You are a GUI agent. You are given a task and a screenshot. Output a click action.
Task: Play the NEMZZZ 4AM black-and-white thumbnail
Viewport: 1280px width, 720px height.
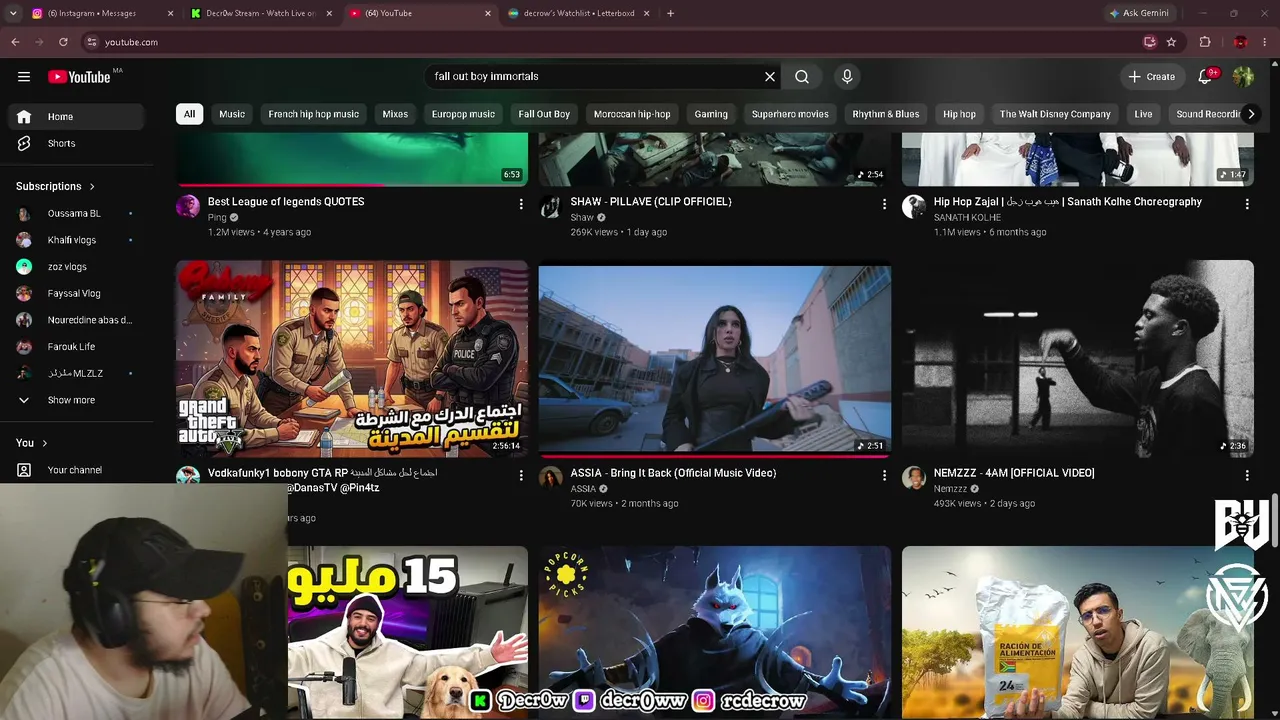click(1078, 359)
